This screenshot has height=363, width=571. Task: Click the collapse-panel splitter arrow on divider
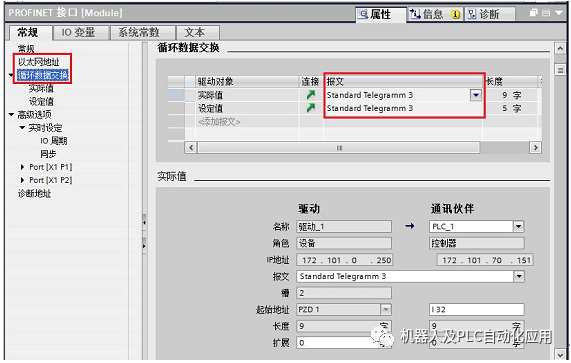tap(144, 221)
